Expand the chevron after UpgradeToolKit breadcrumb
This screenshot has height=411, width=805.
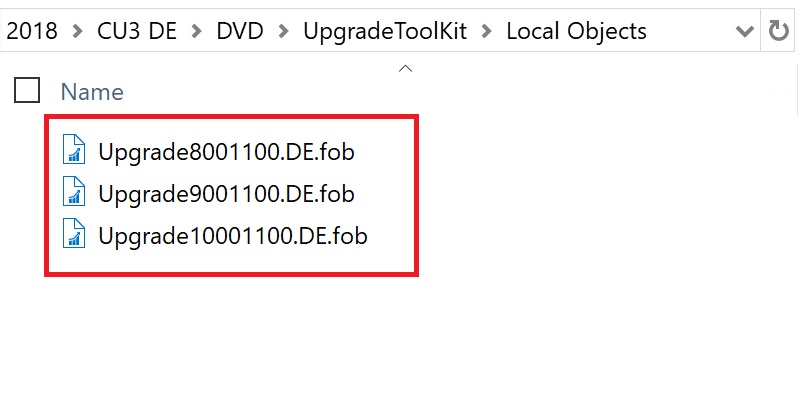tap(487, 31)
